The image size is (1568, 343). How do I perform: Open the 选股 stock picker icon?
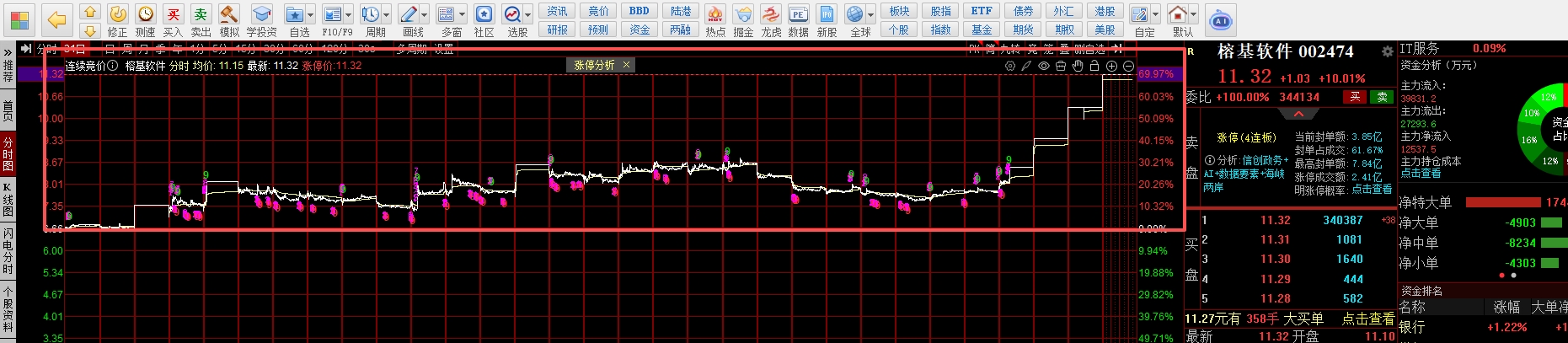pos(512,14)
